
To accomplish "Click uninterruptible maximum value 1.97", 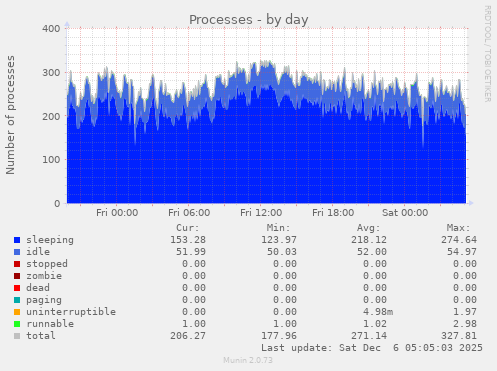I will coord(465,312).
